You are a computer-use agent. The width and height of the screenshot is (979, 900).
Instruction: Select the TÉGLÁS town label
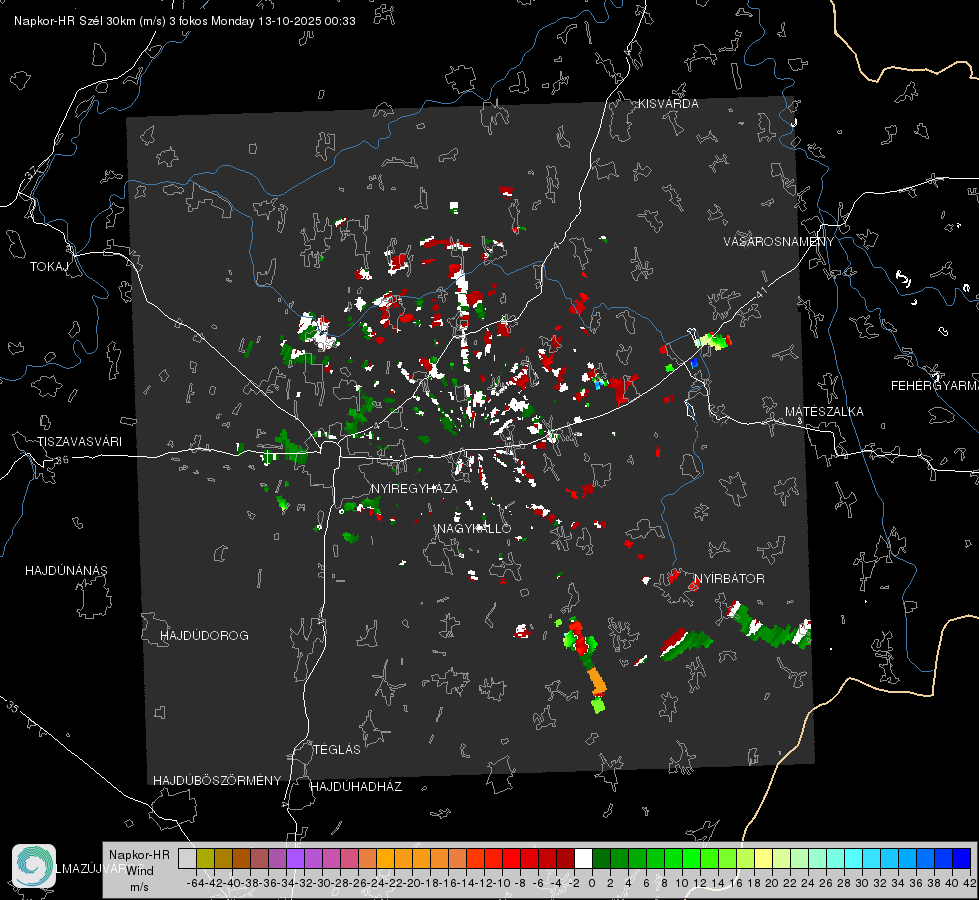[x=337, y=749]
